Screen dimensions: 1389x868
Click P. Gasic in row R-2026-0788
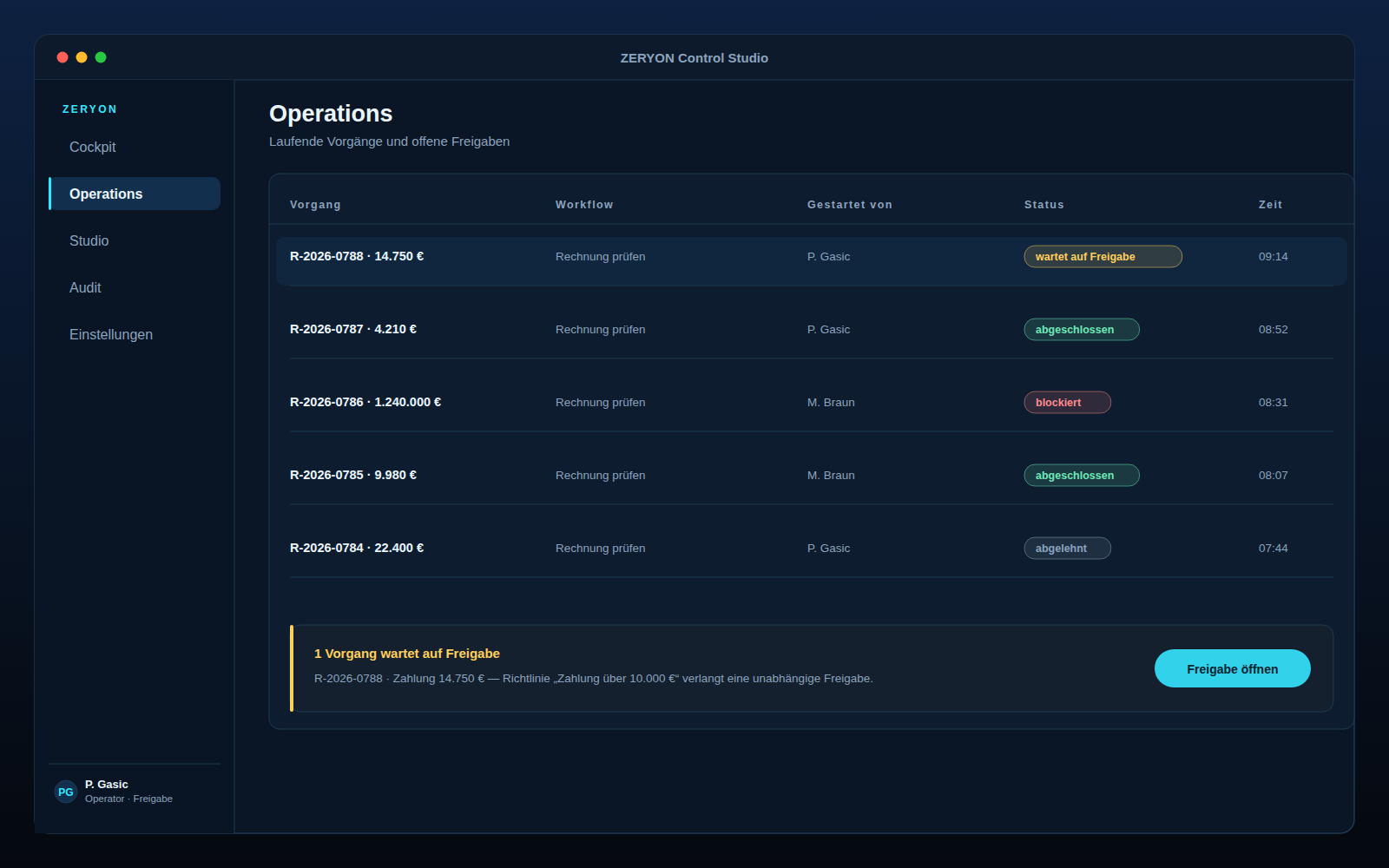pos(828,257)
